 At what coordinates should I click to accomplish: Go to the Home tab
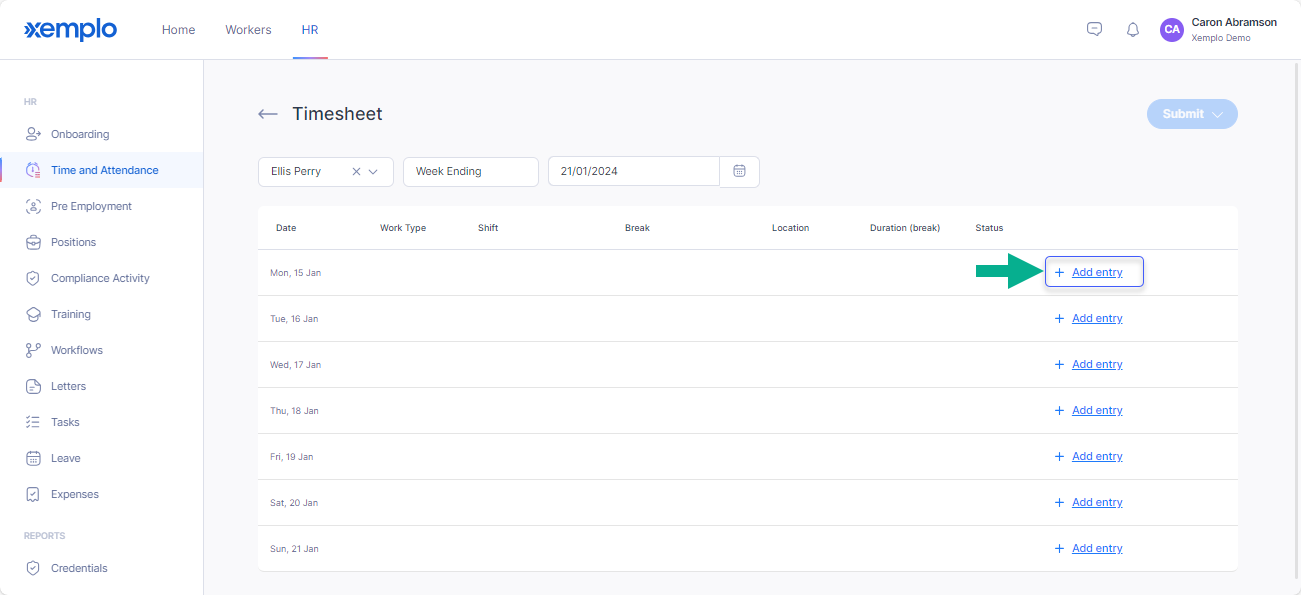[179, 30]
